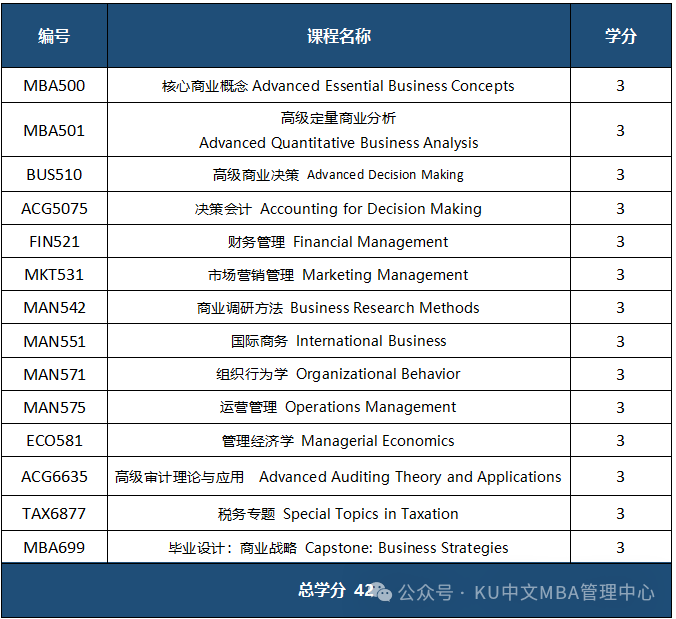
Task: Select Accounting for Decision Making row name
Action: coord(338,209)
